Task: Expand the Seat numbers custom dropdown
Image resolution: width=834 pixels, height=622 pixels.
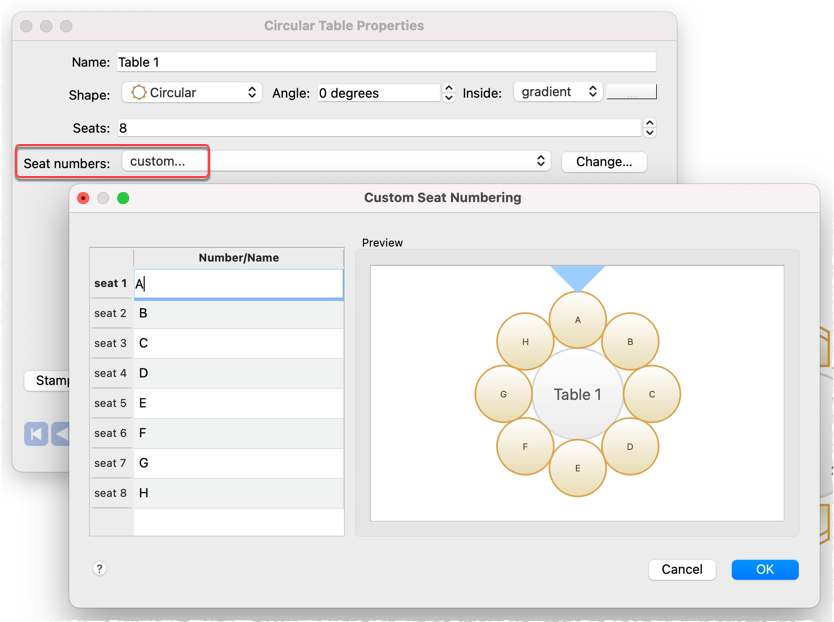Action: tap(335, 161)
